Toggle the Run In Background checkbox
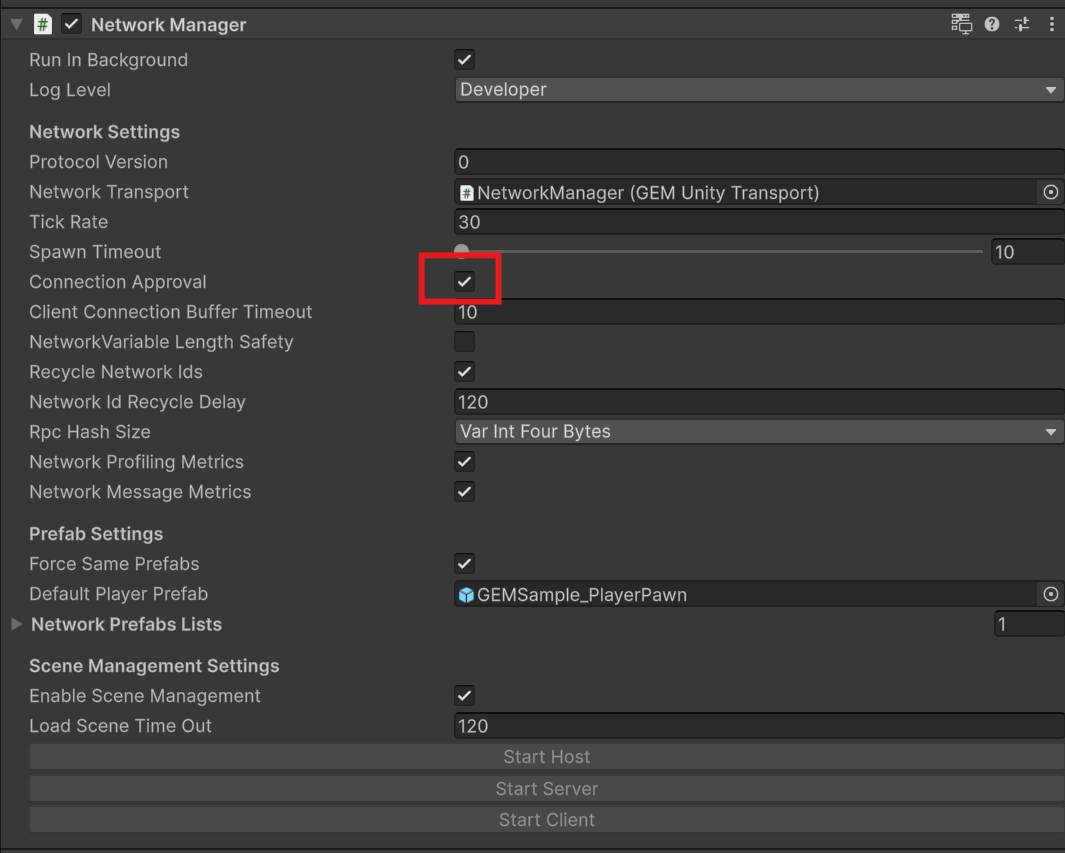Image resolution: width=1065 pixels, height=853 pixels. coord(465,60)
